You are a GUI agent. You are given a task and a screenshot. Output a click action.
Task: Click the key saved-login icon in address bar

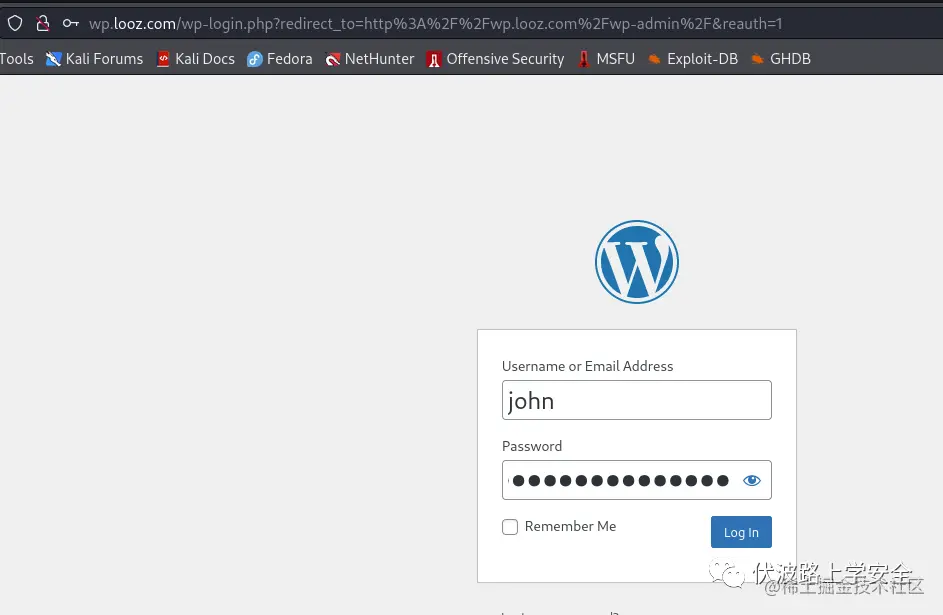[x=71, y=23]
